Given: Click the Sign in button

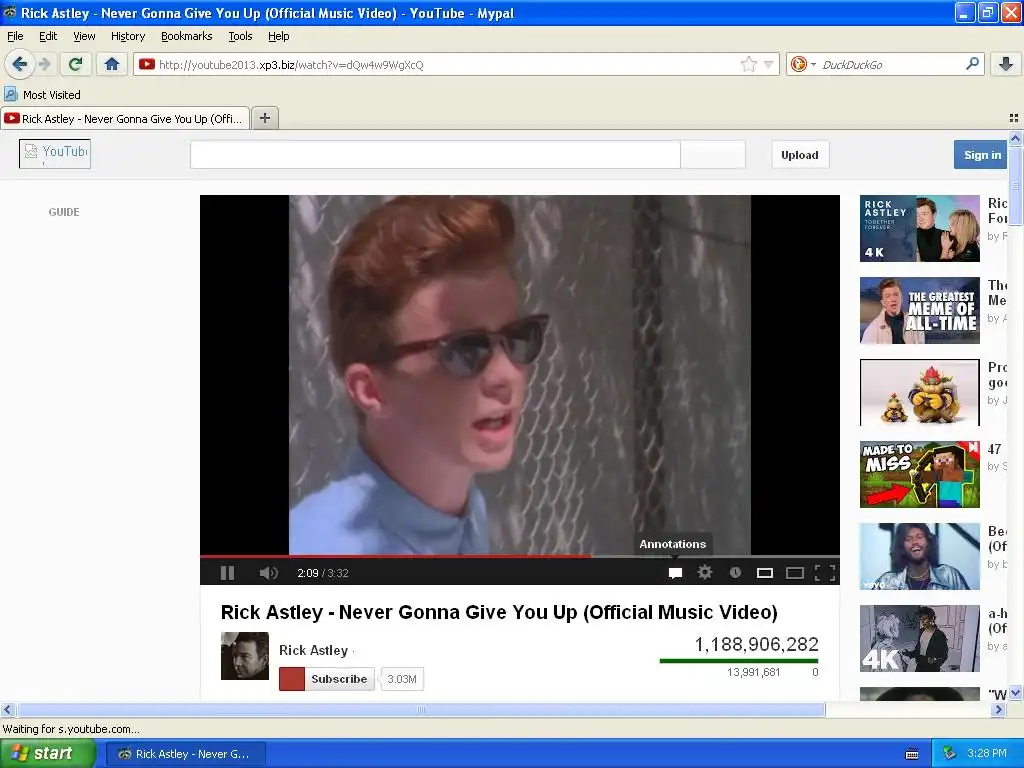Looking at the screenshot, I should click(x=982, y=155).
